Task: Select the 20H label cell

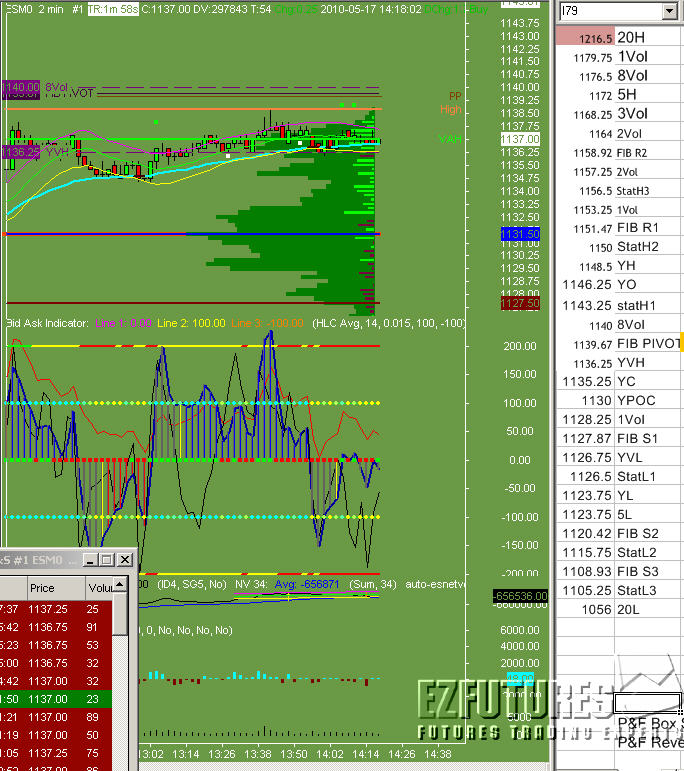Action: [648, 37]
